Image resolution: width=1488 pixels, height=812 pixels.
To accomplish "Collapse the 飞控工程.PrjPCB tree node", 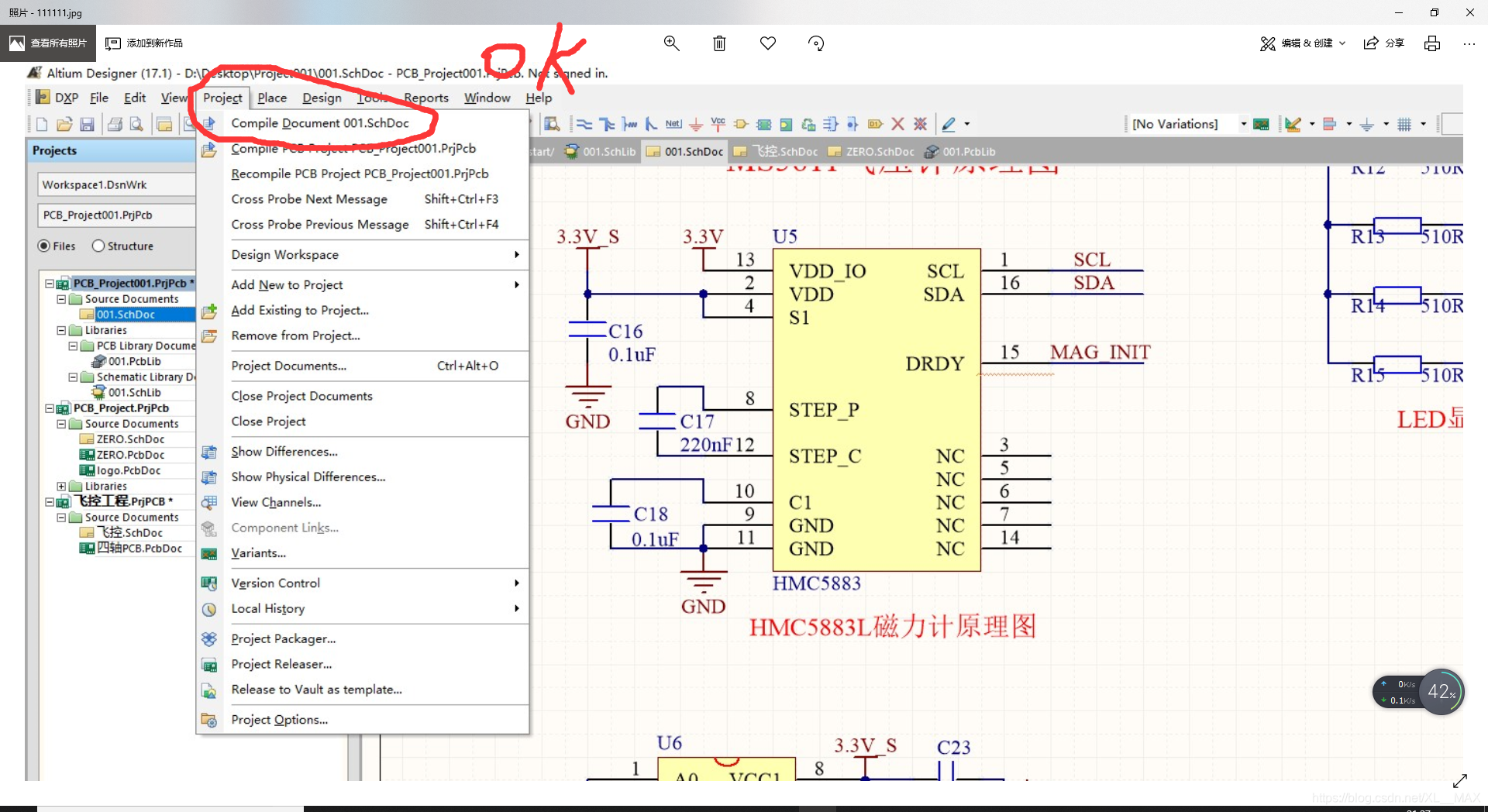I will pos(50,502).
